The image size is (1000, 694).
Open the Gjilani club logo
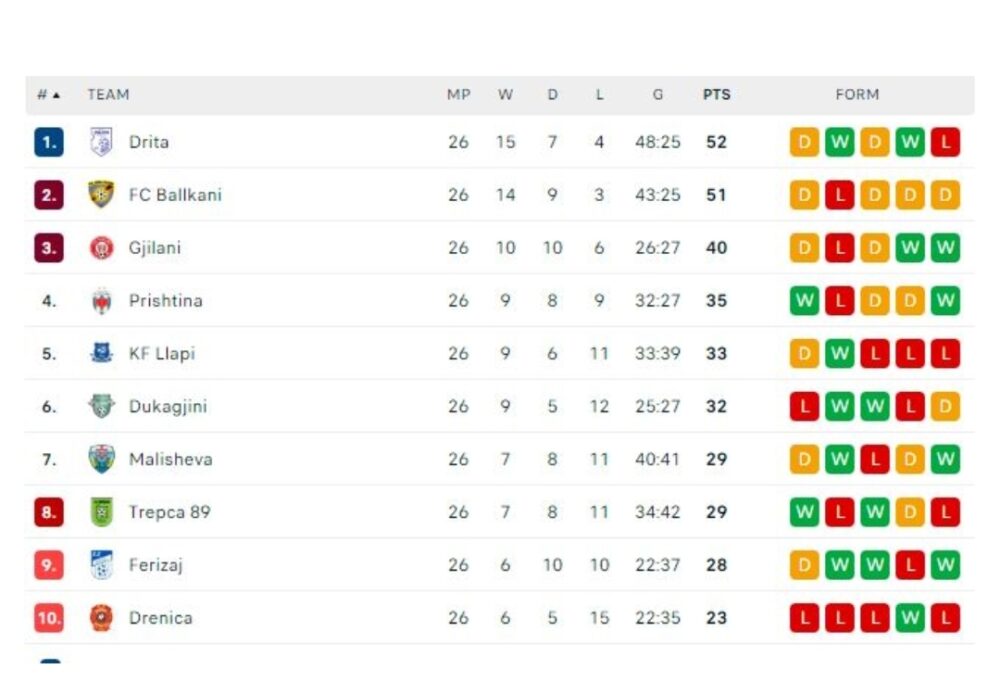pos(101,247)
